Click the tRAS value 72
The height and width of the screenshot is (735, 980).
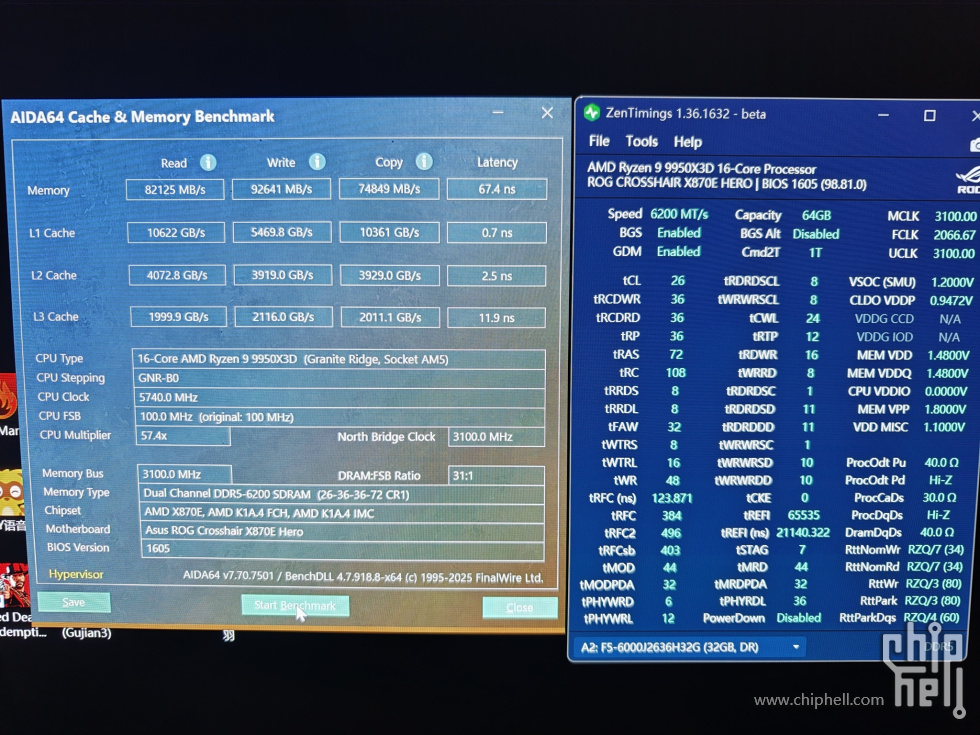click(676, 354)
